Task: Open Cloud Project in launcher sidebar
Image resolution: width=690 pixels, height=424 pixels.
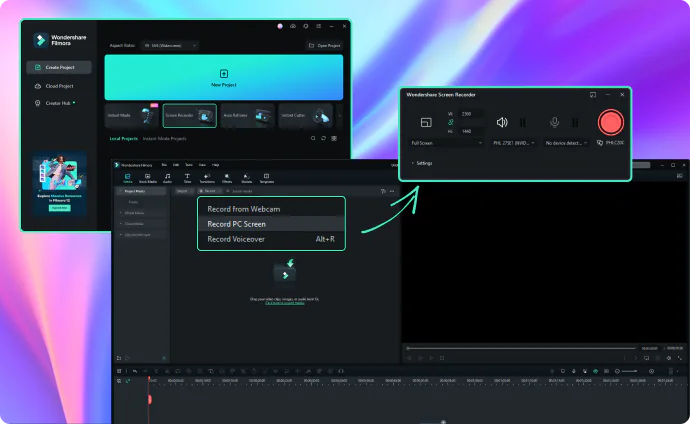Action: [x=59, y=86]
